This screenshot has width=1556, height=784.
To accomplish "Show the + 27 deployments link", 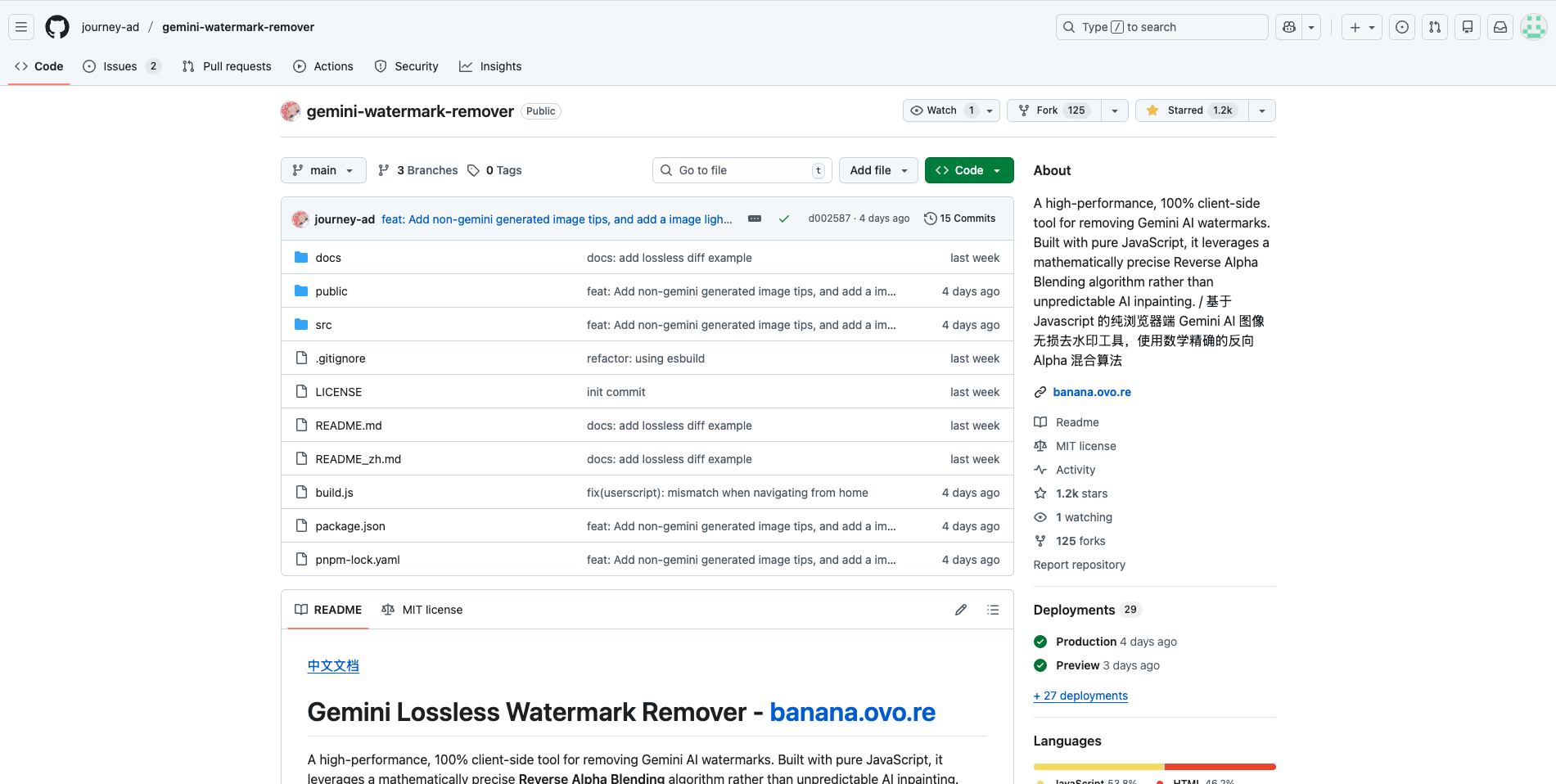I will click(1080, 696).
